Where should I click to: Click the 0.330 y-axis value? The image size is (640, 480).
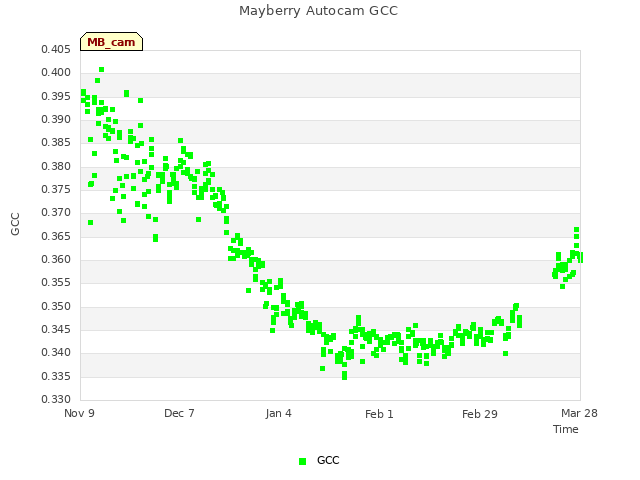56,399
